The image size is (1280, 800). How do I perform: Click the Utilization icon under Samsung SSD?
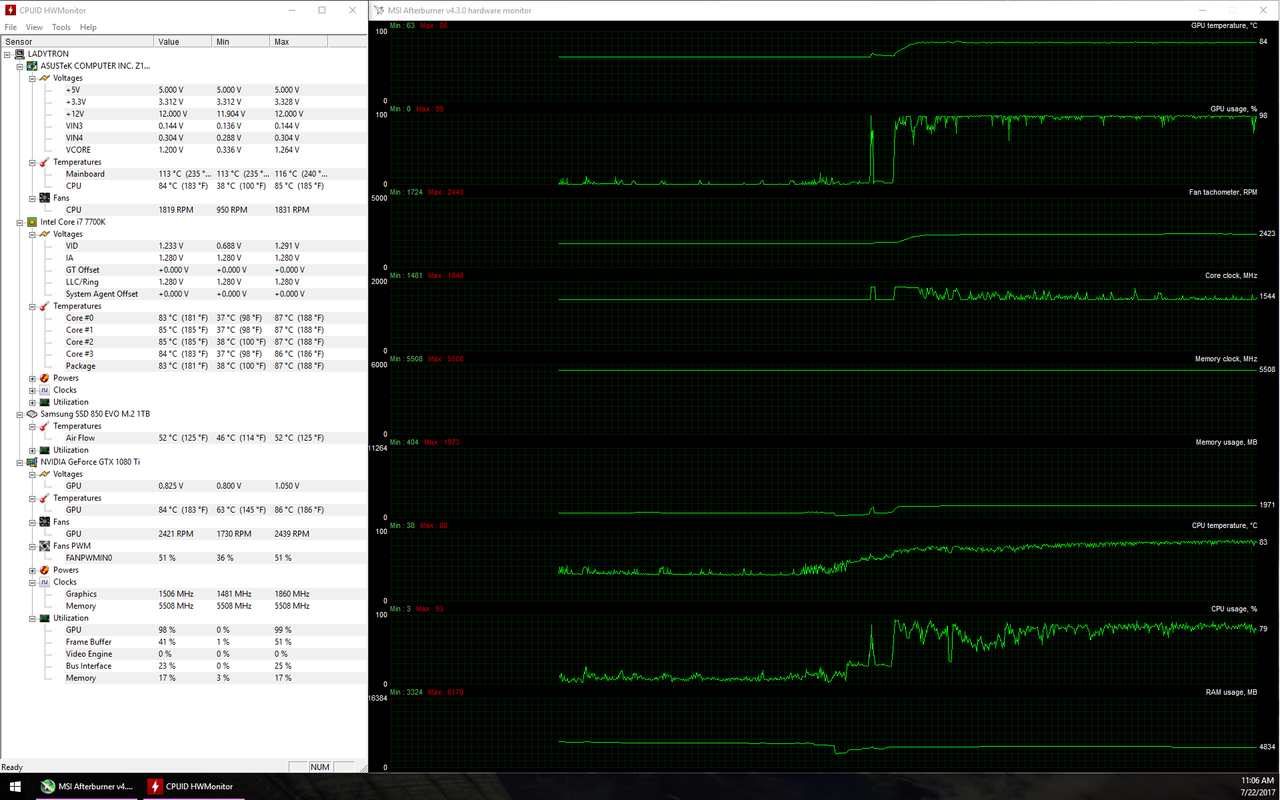pyautogui.click(x=44, y=450)
